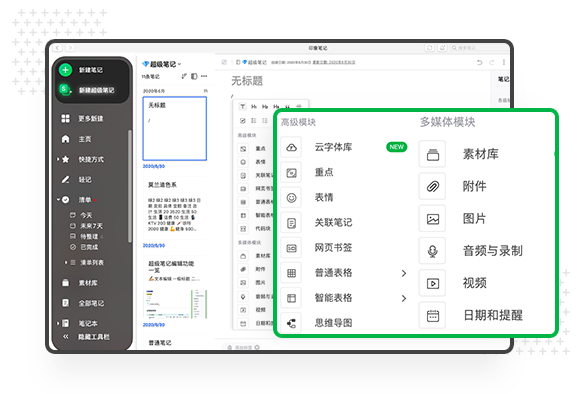Choose the 音频与录制 microphone icon

[x=432, y=251]
